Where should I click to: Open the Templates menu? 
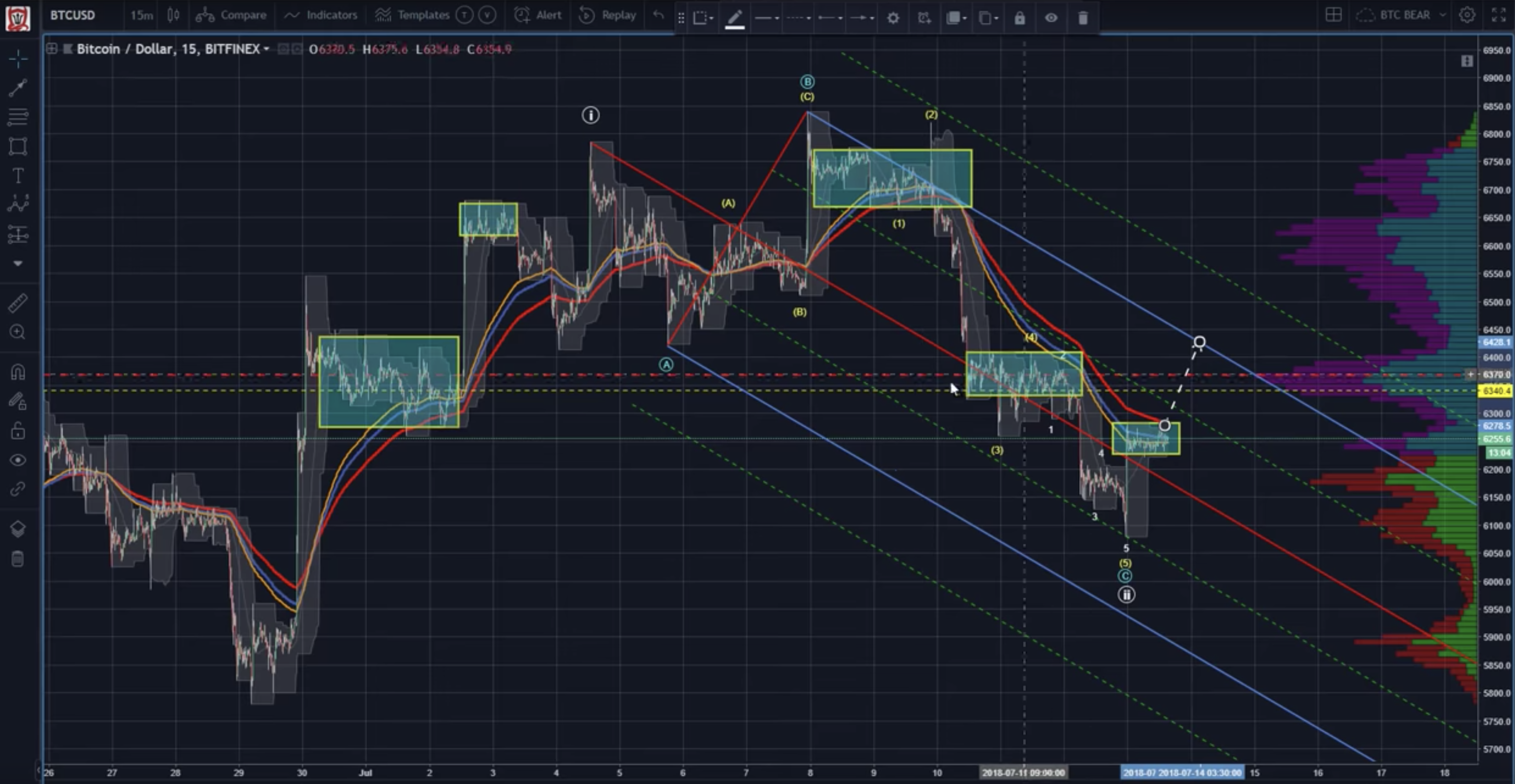pyautogui.click(x=412, y=15)
